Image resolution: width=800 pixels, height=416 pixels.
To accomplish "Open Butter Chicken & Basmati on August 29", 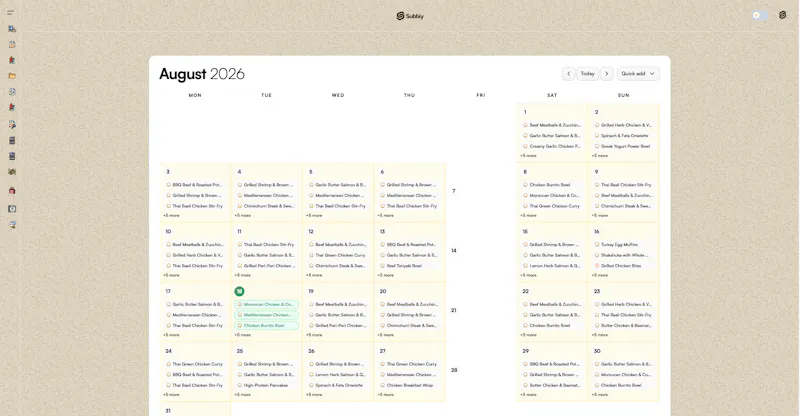I will coord(552,385).
